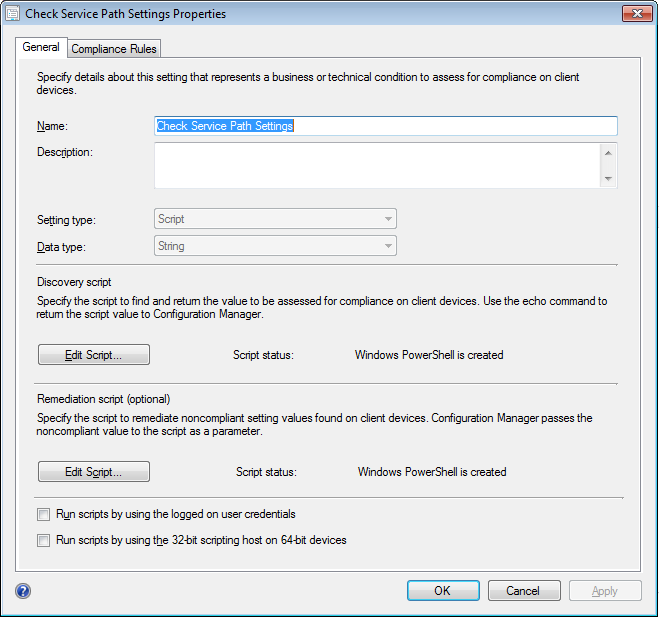Click the 'Remediation script (optional)' heading

103,399
